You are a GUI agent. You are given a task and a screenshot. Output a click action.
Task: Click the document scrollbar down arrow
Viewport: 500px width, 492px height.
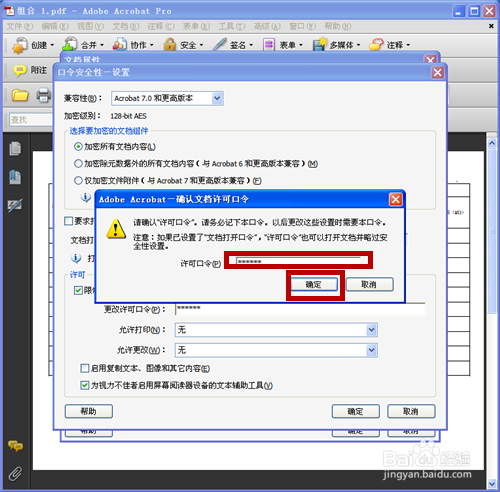tap(492, 483)
